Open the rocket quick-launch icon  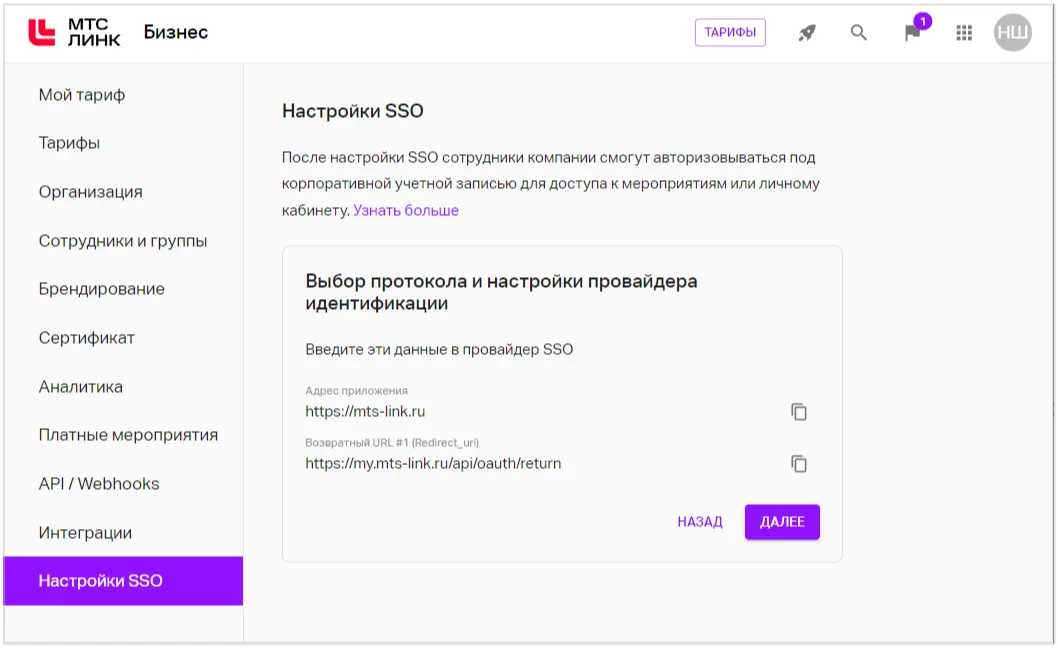[806, 32]
